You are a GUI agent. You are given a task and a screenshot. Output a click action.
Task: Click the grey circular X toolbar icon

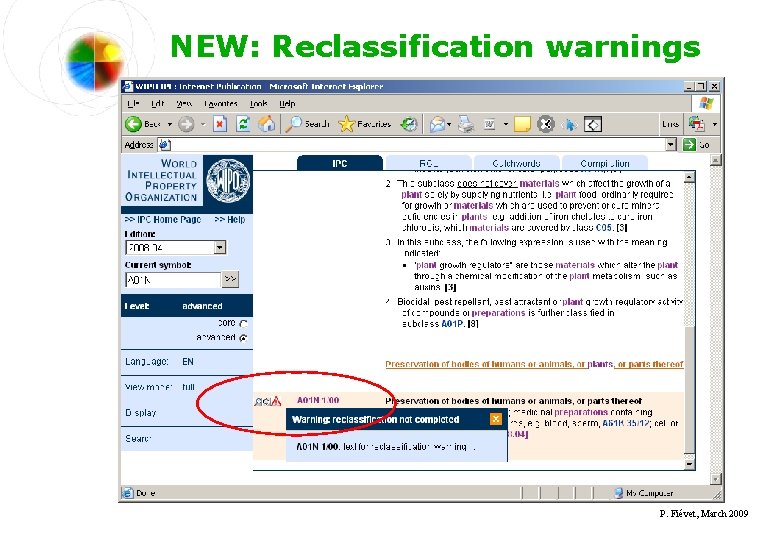point(546,124)
